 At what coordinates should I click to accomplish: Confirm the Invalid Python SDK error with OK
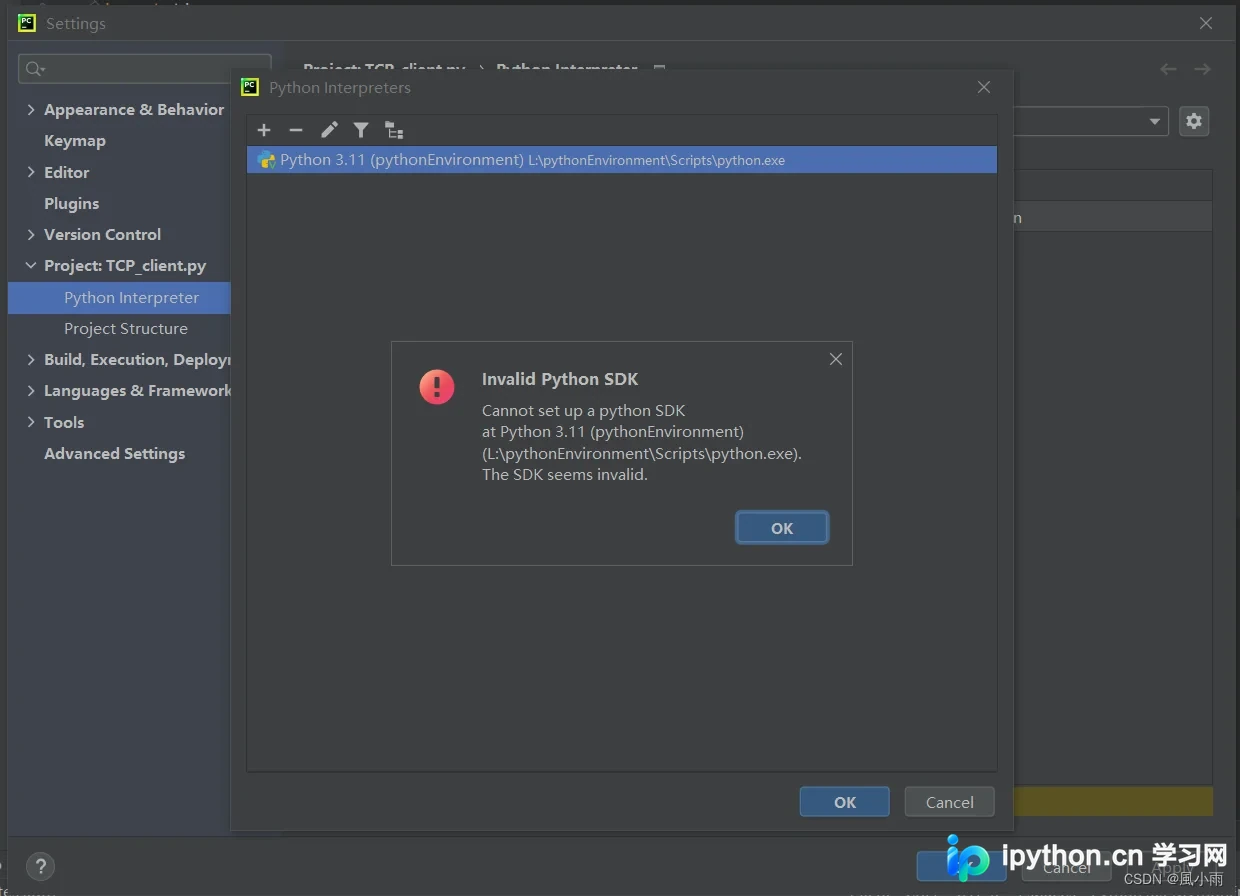point(782,528)
